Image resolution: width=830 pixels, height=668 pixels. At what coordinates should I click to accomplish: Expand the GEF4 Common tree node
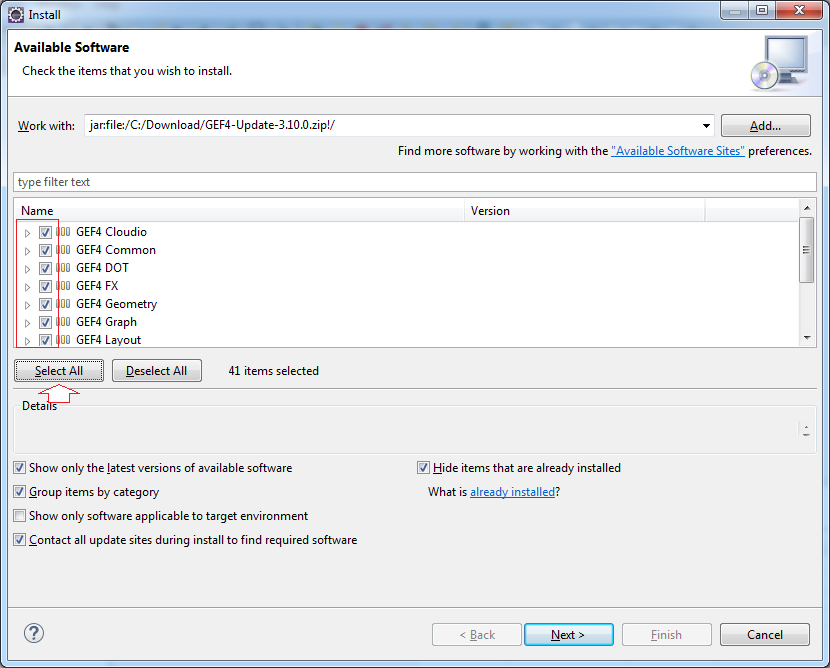coord(28,251)
